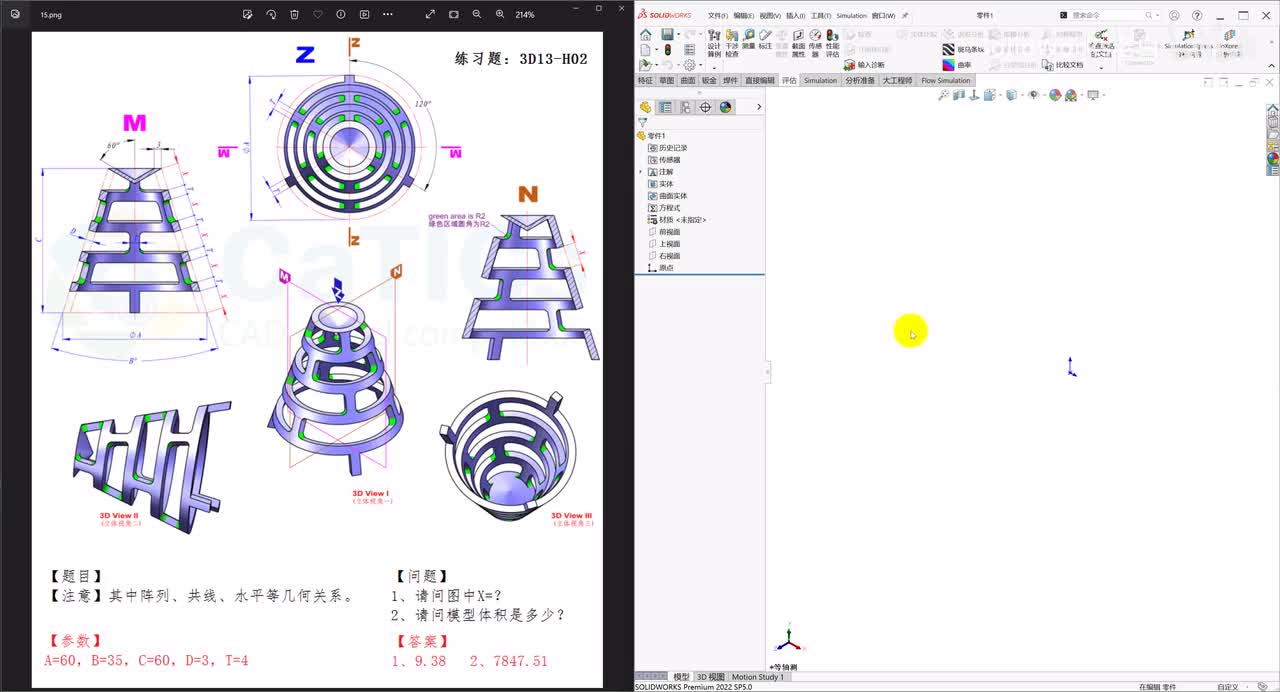The width and height of the screenshot is (1280, 692).
Task: Mark image as favorite with heart icon
Action: pyautogui.click(x=318, y=15)
